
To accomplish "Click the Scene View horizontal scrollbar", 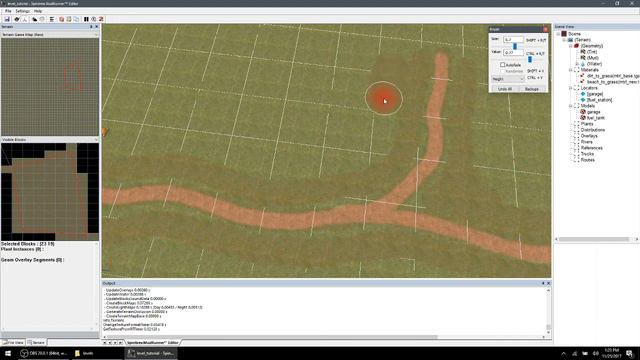I will pos(596,239).
